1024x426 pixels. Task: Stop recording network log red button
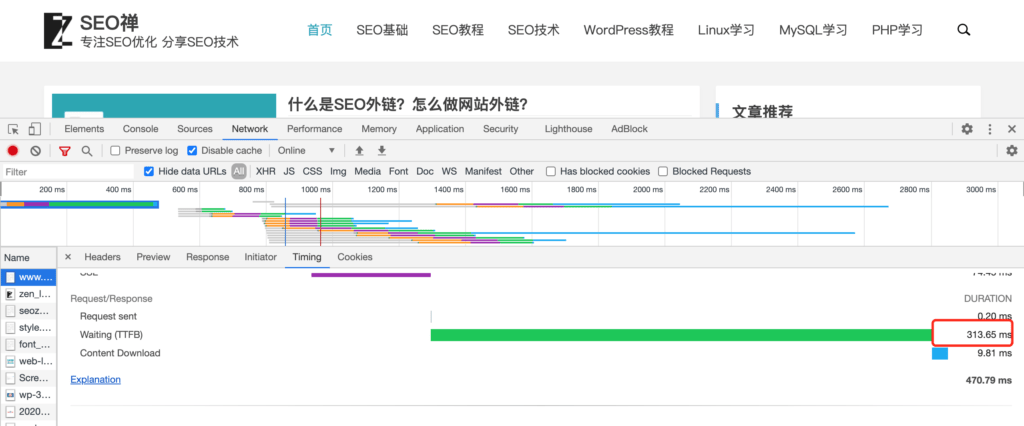click(x=13, y=151)
